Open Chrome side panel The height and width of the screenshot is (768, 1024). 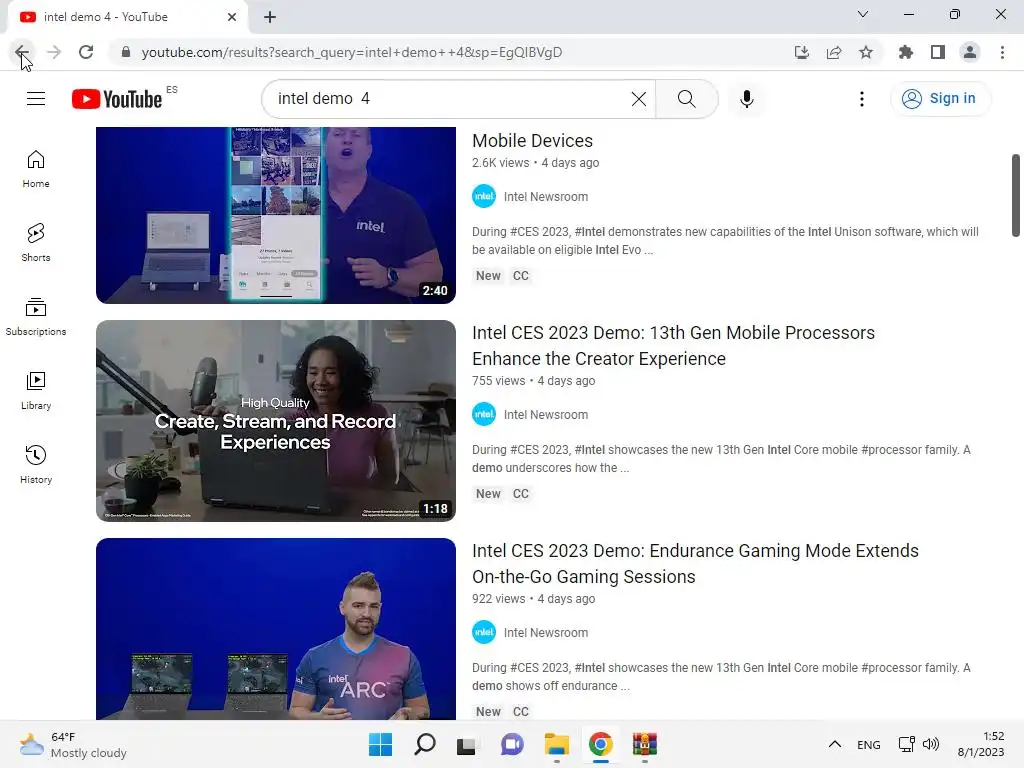click(x=937, y=52)
